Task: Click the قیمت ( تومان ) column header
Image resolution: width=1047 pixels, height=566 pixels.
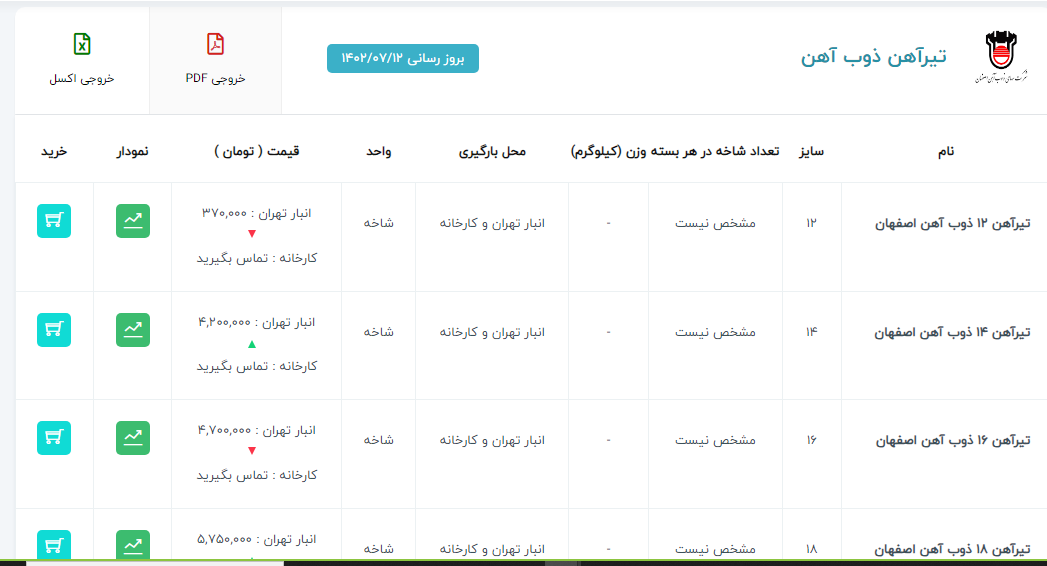Action: click(x=257, y=151)
